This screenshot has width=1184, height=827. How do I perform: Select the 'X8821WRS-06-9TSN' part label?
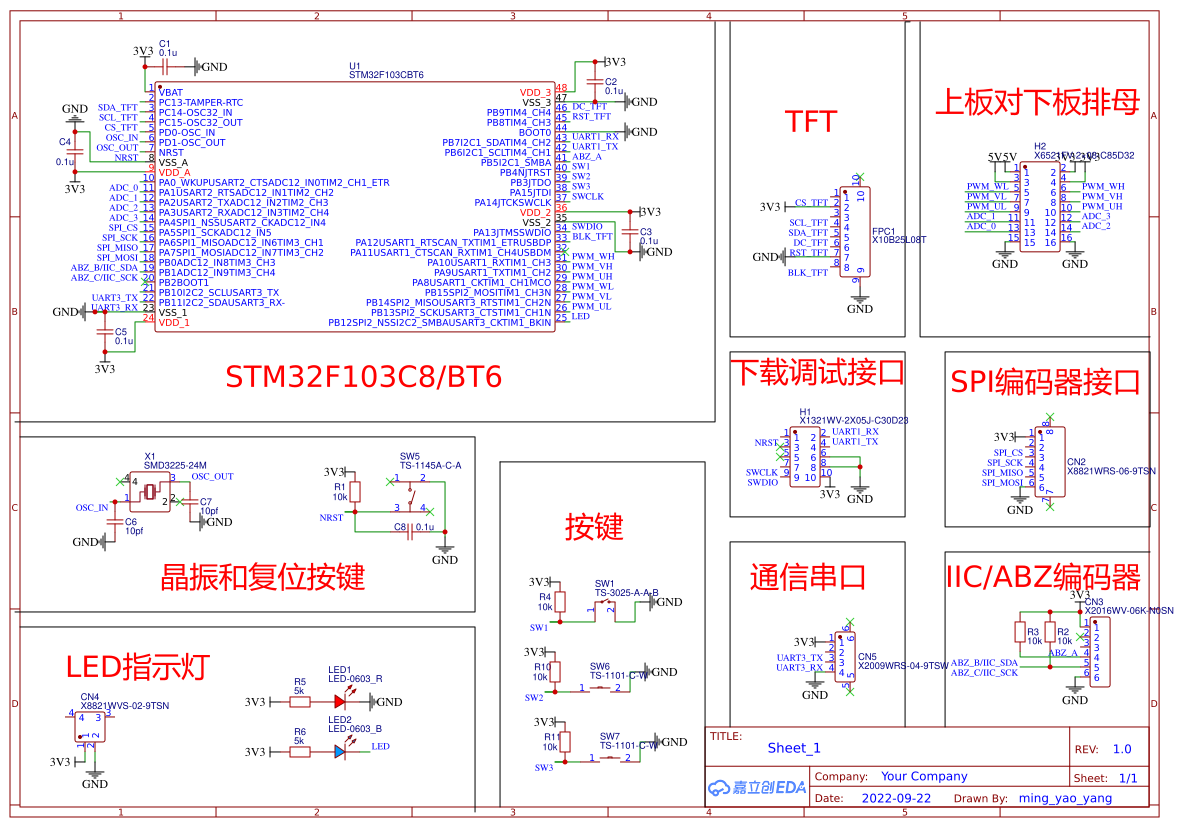tap(1112, 471)
